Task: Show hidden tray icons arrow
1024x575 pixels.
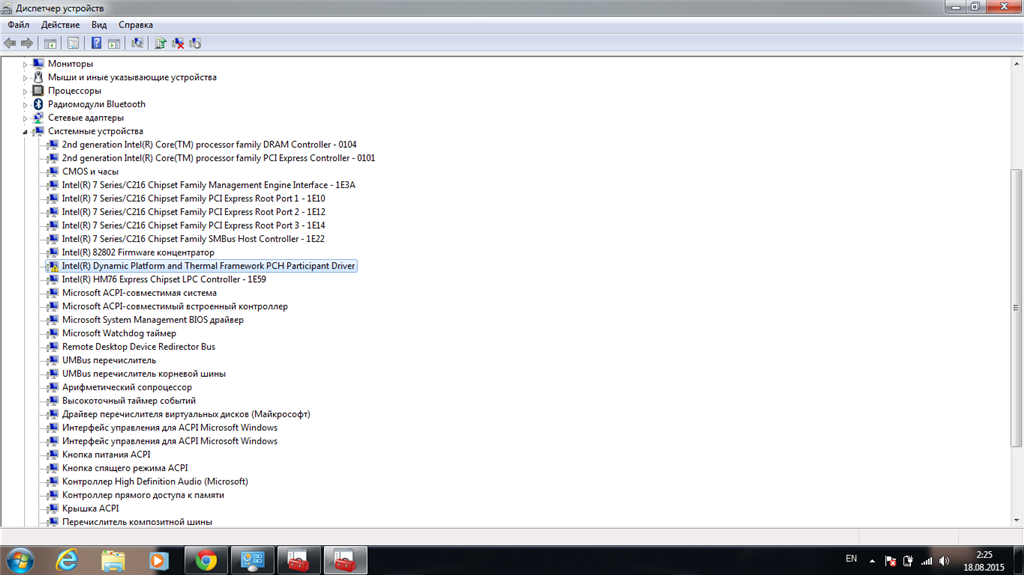Action: click(872, 561)
